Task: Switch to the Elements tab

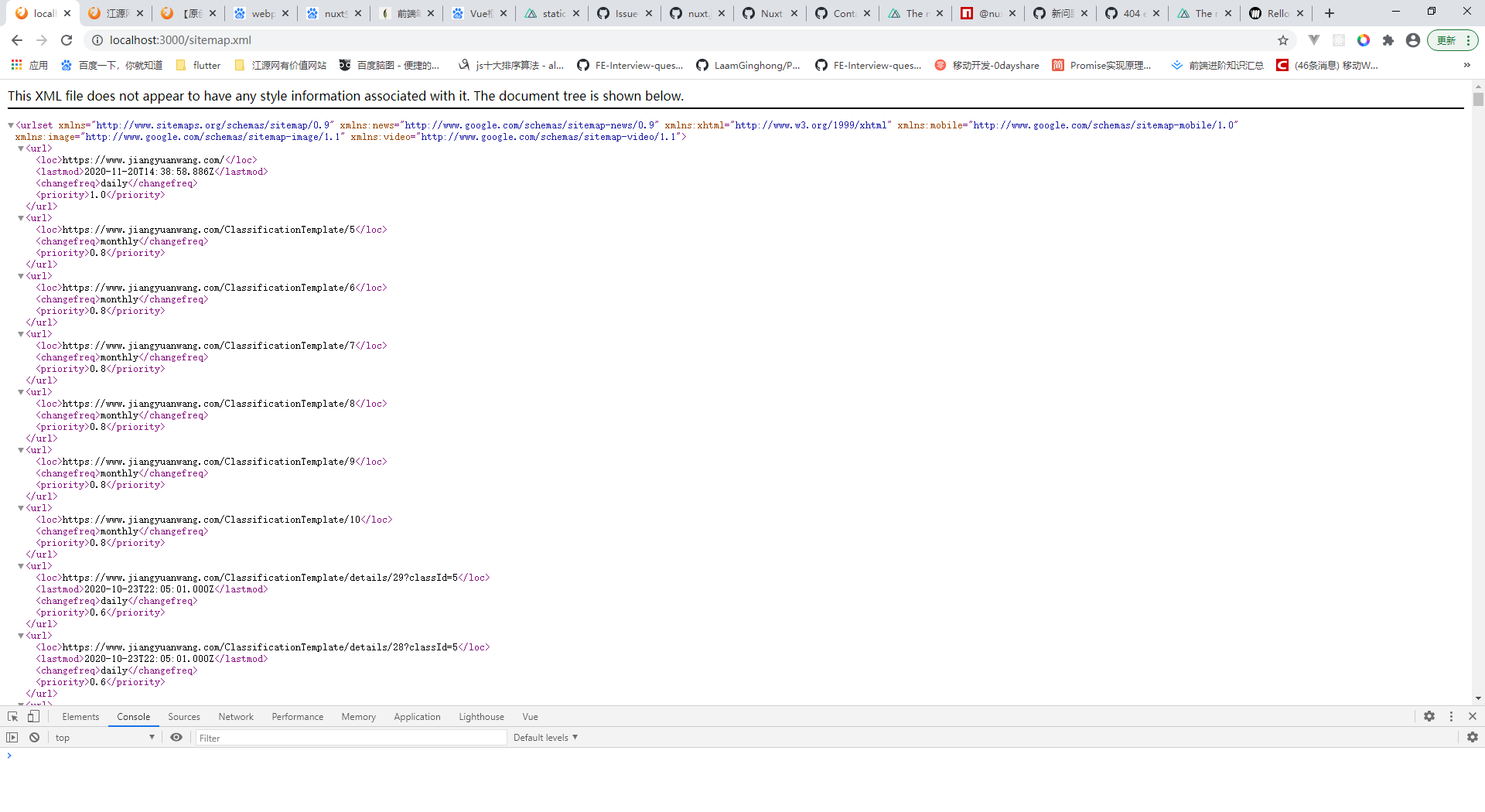Action: (80, 717)
